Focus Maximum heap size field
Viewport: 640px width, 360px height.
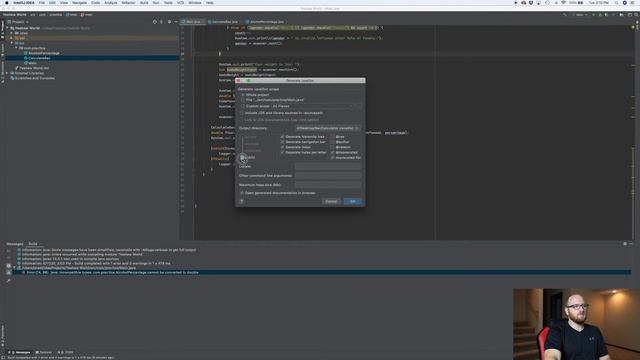click(328, 185)
